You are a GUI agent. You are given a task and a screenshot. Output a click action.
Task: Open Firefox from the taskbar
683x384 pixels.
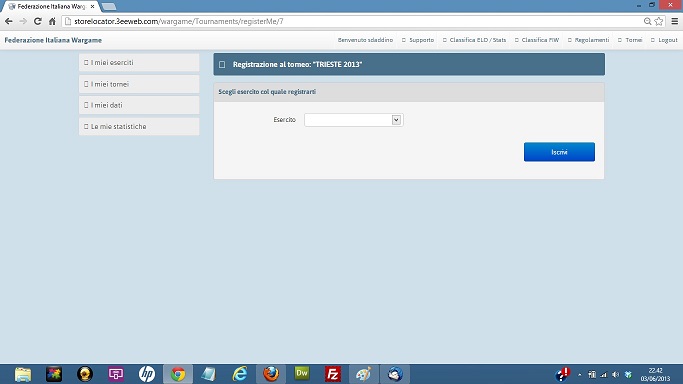[x=271, y=374]
